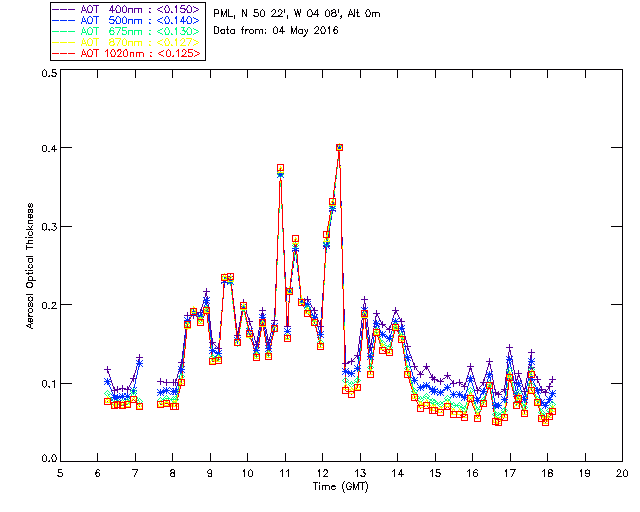Click the red dashed line sample for 1020nm

(x=64, y=53)
